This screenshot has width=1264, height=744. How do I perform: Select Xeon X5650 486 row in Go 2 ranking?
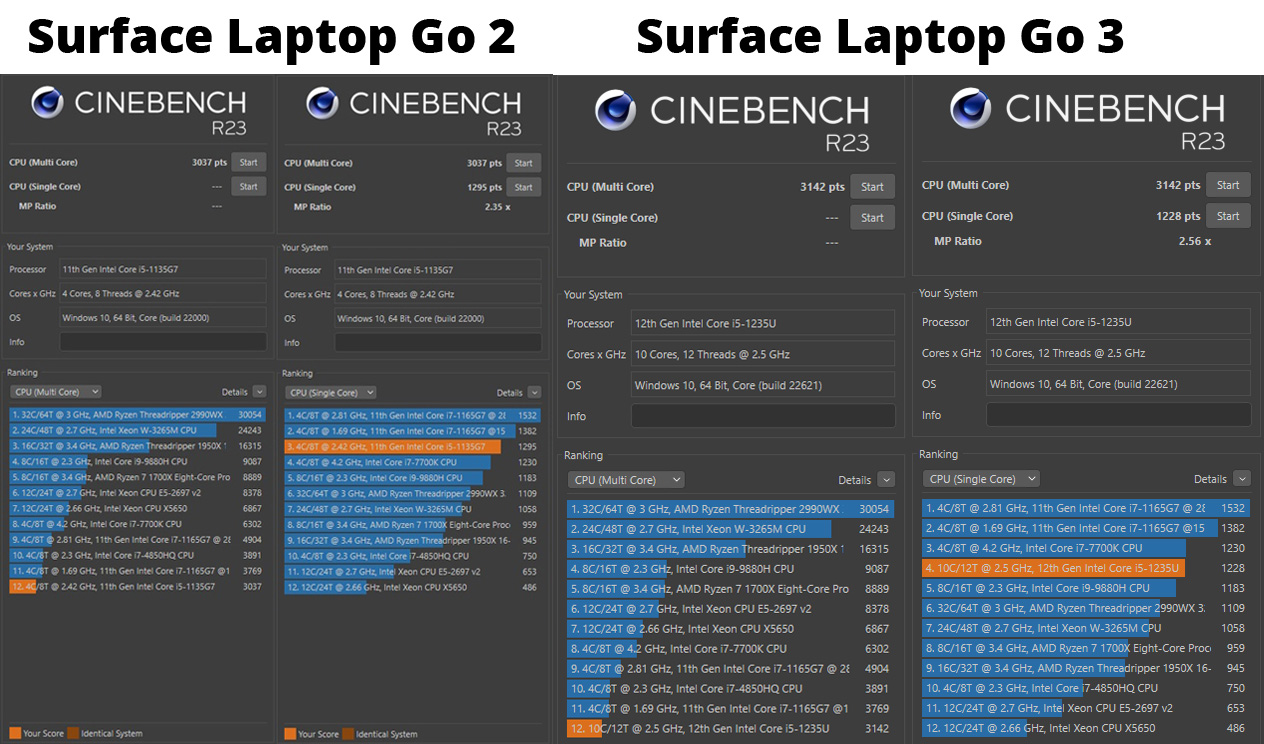click(x=413, y=587)
